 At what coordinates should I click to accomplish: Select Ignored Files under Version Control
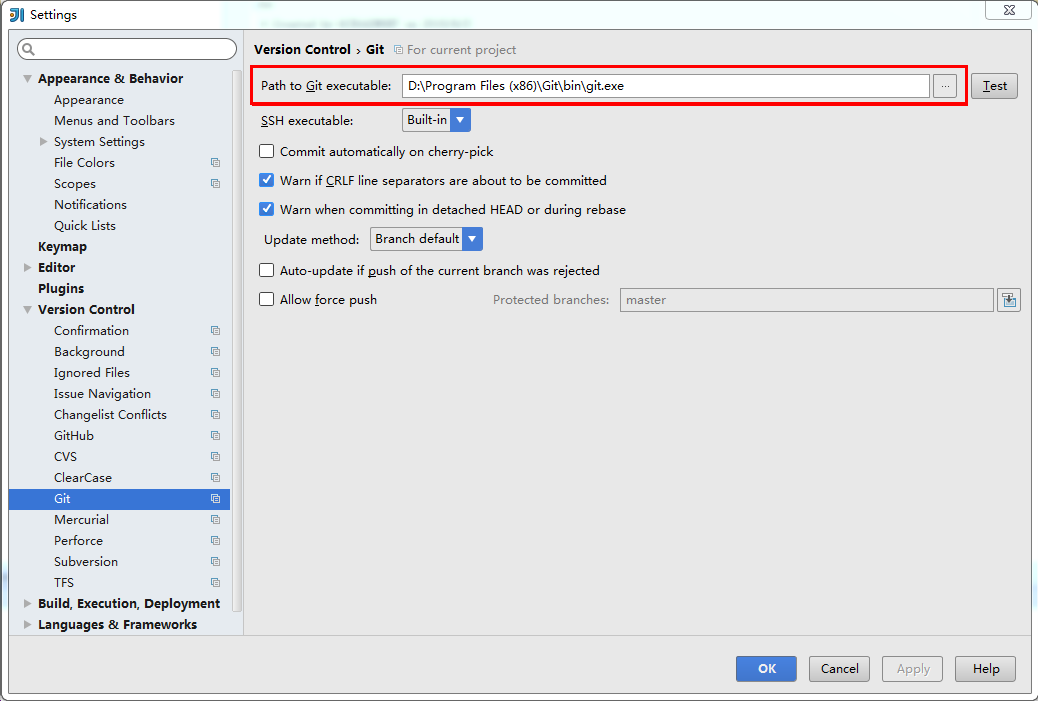pyautogui.click(x=92, y=373)
